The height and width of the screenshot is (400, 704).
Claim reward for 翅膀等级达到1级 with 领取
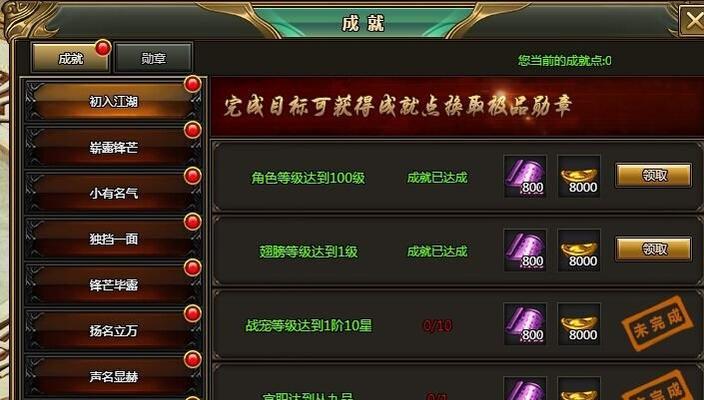tap(653, 249)
